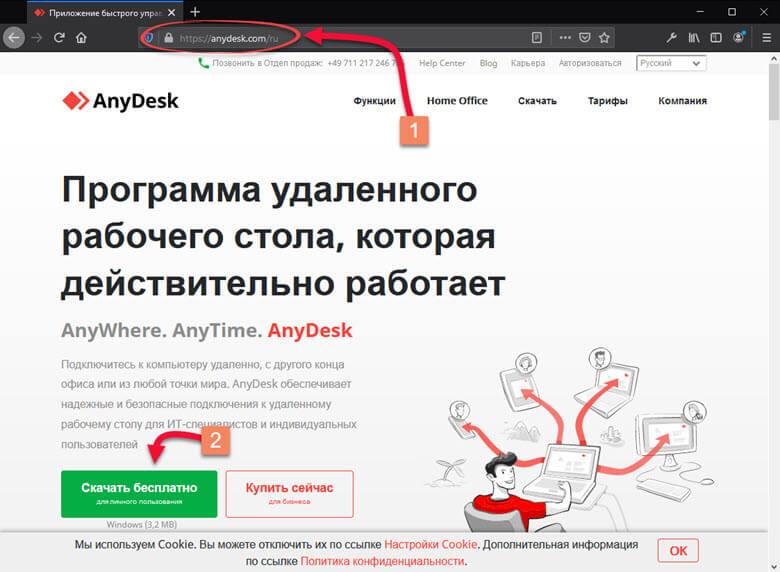Click the AnyWhere. AnyTime. AnyDesk tagline
This screenshot has width=780, height=572.
pyautogui.click(x=206, y=331)
